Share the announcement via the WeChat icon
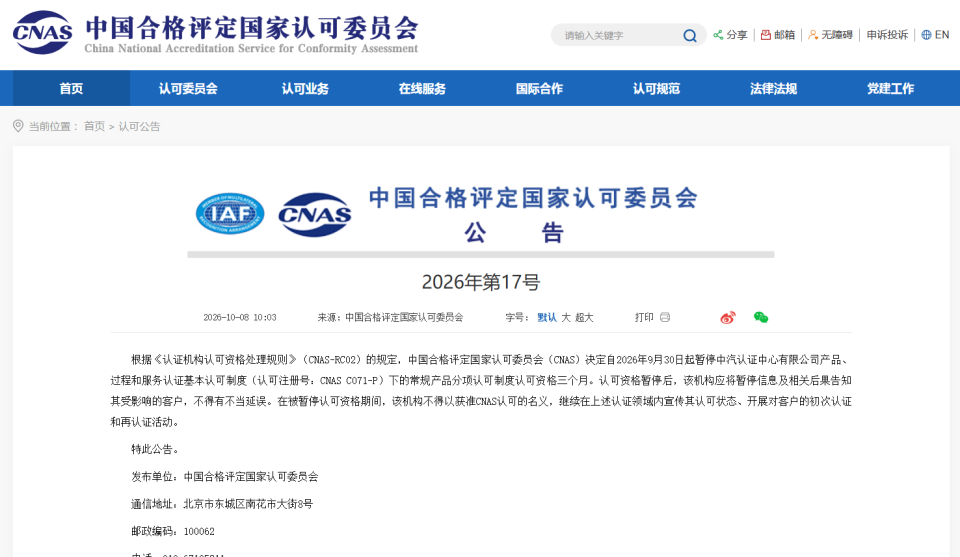This screenshot has height=557, width=960. point(761,317)
